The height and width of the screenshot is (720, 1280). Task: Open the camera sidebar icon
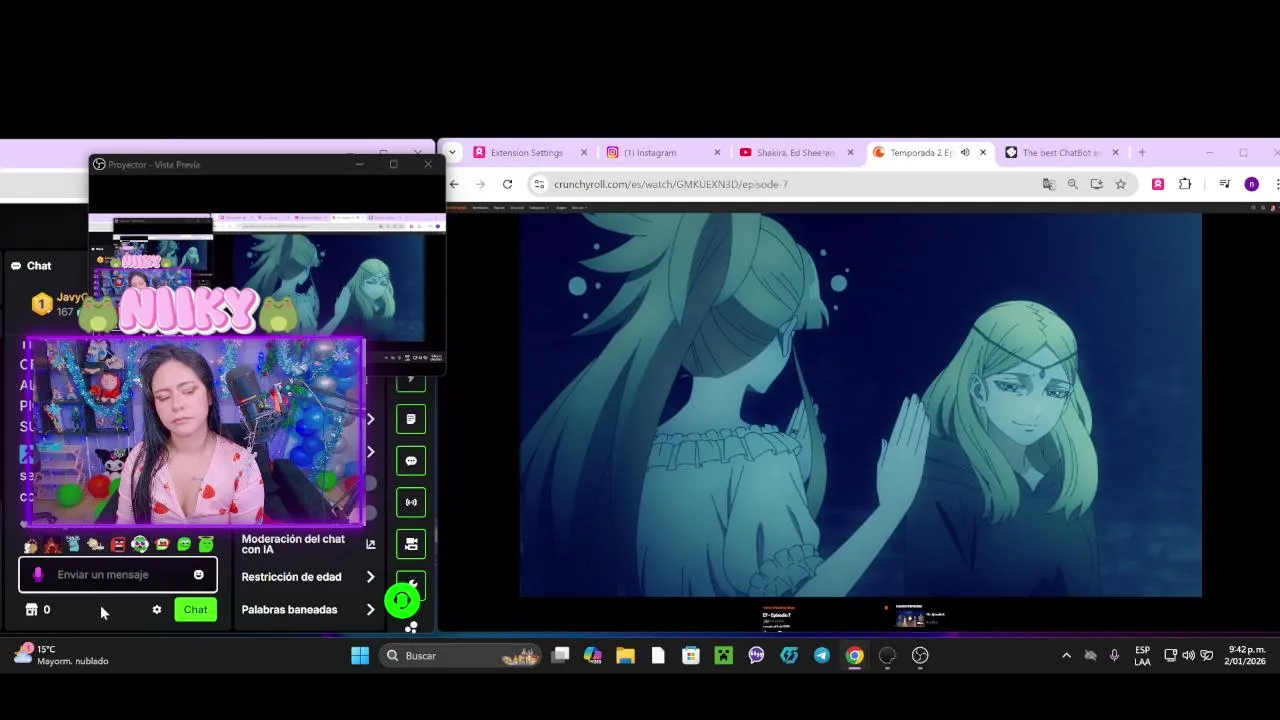(411, 544)
